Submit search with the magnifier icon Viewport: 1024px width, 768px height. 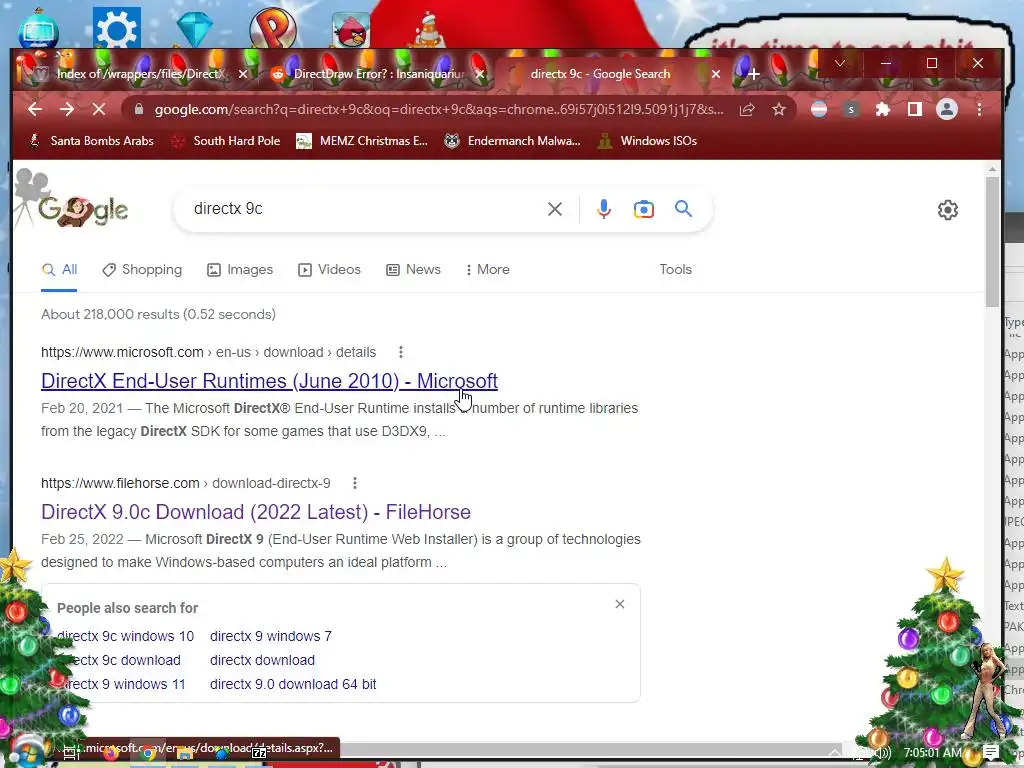pyautogui.click(x=683, y=209)
